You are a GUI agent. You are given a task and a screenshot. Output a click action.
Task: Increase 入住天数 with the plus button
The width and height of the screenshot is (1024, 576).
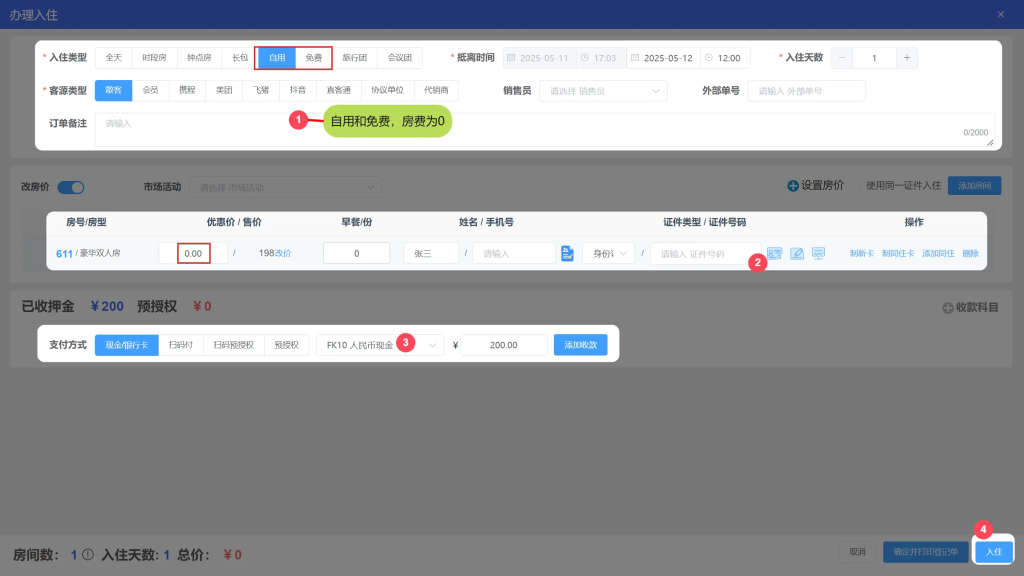coord(907,58)
